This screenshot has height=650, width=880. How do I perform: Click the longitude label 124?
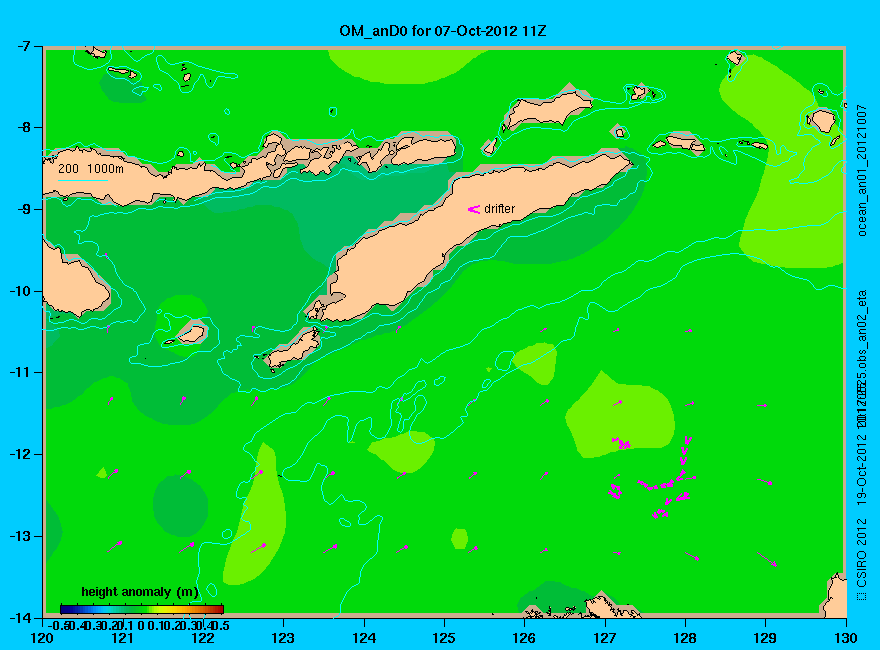[364, 638]
